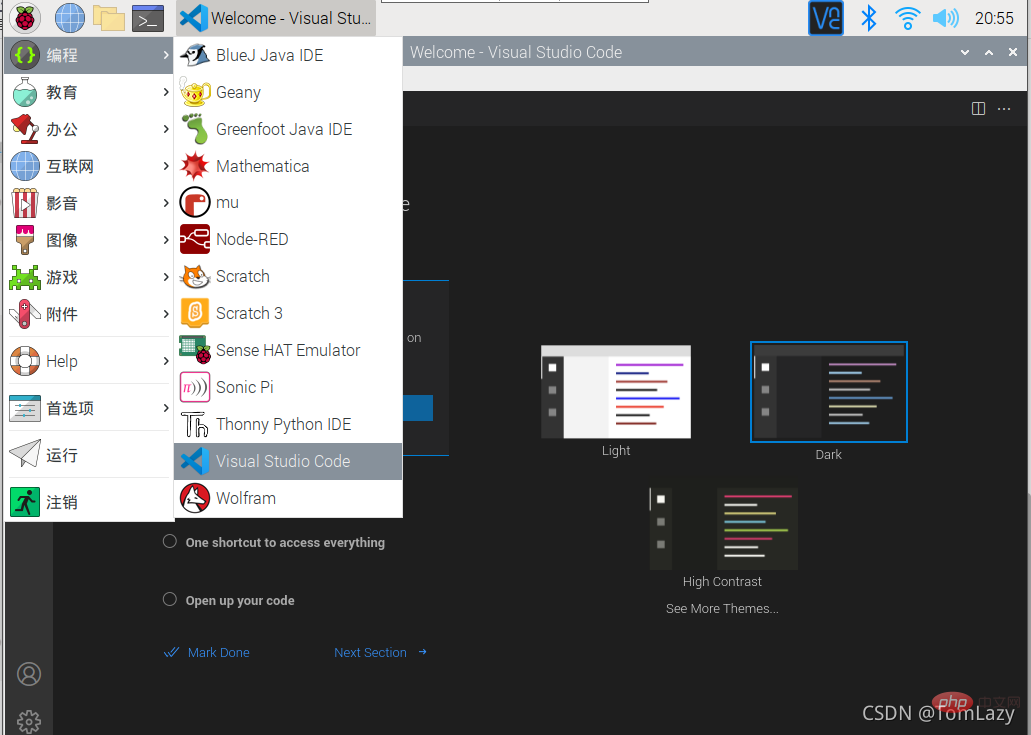The height and width of the screenshot is (735, 1031).
Task: Open the VNC server tray icon
Action: 826,18
